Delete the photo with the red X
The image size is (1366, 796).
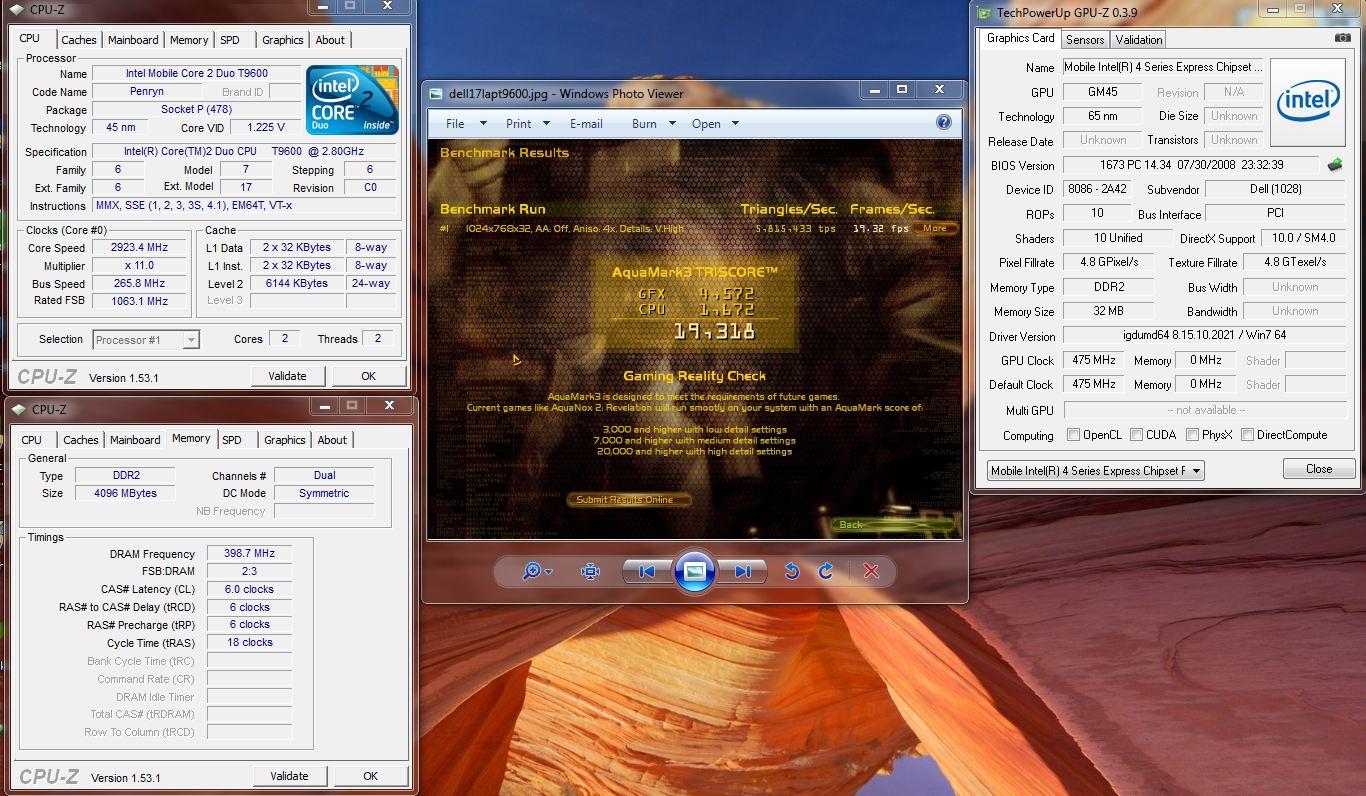click(871, 571)
